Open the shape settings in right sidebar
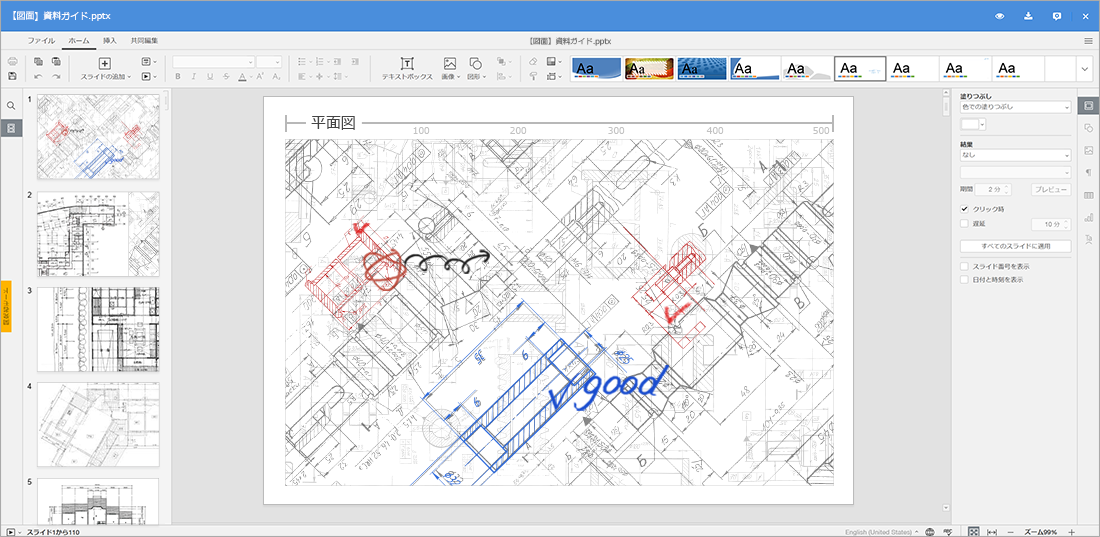 (1088, 128)
